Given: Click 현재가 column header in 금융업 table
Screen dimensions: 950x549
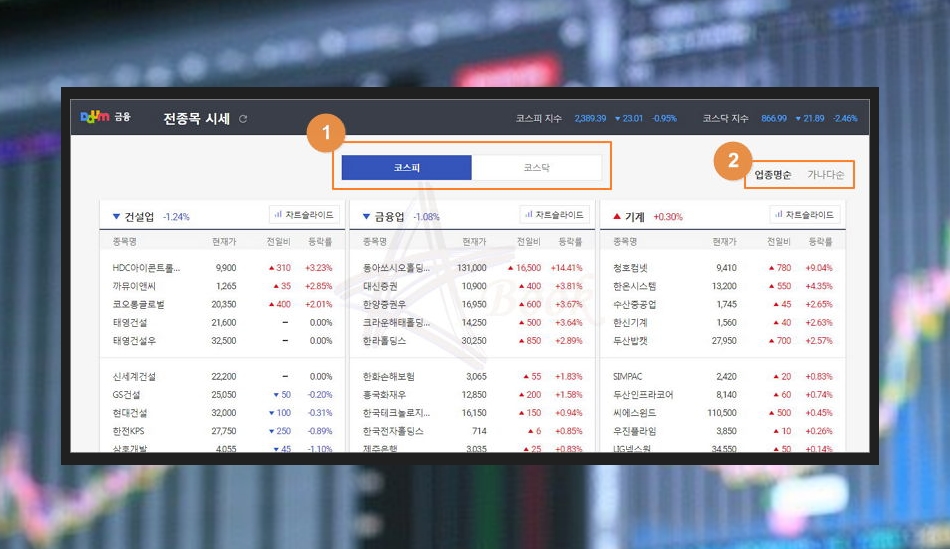Looking at the screenshot, I should [x=474, y=242].
